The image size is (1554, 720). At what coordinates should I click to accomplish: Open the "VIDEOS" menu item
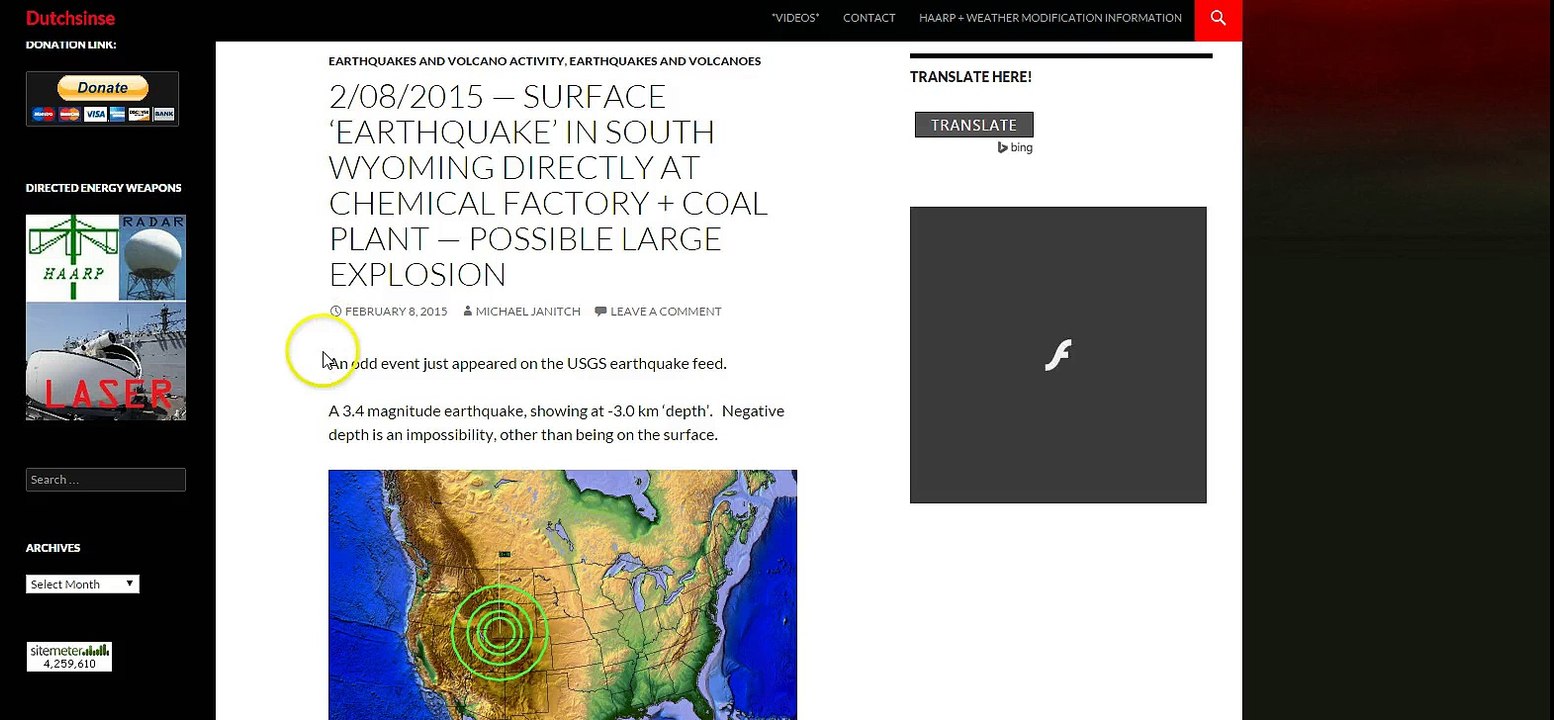[x=795, y=18]
